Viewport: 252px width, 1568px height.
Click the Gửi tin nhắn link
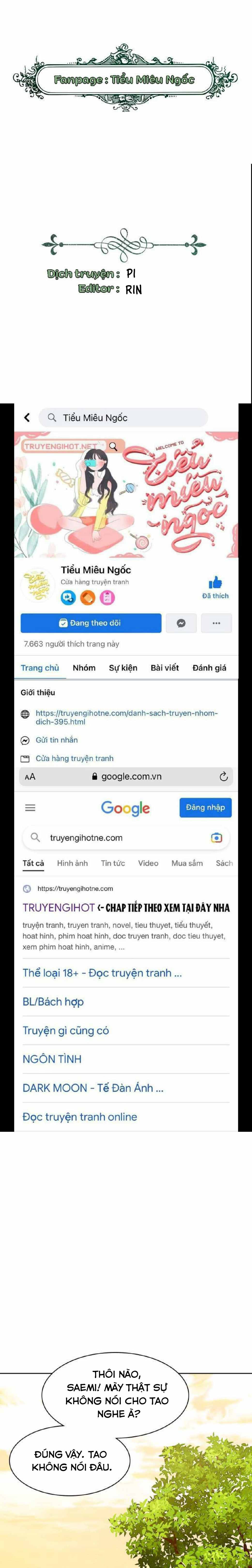point(57,740)
